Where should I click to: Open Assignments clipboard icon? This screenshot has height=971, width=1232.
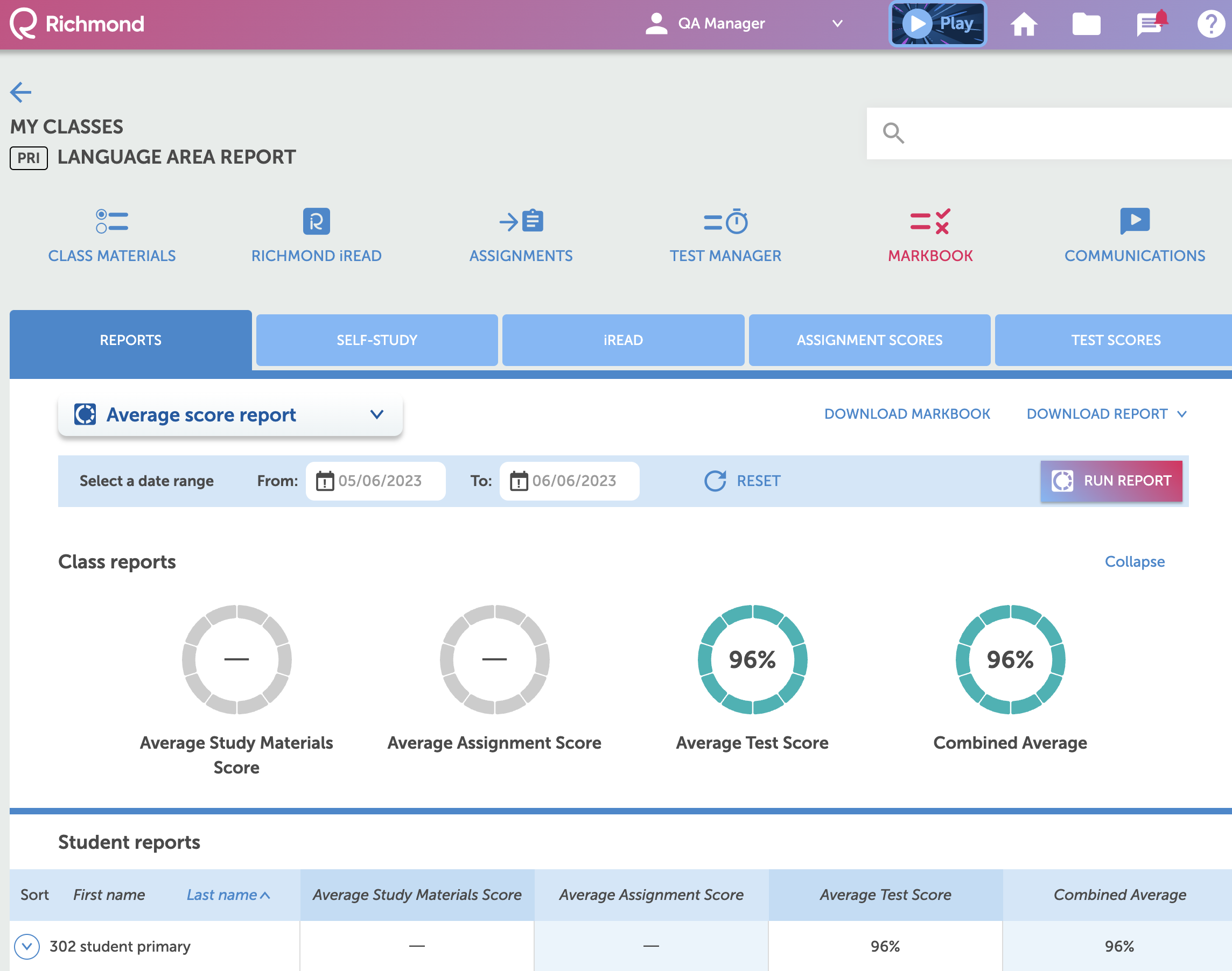[521, 221]
